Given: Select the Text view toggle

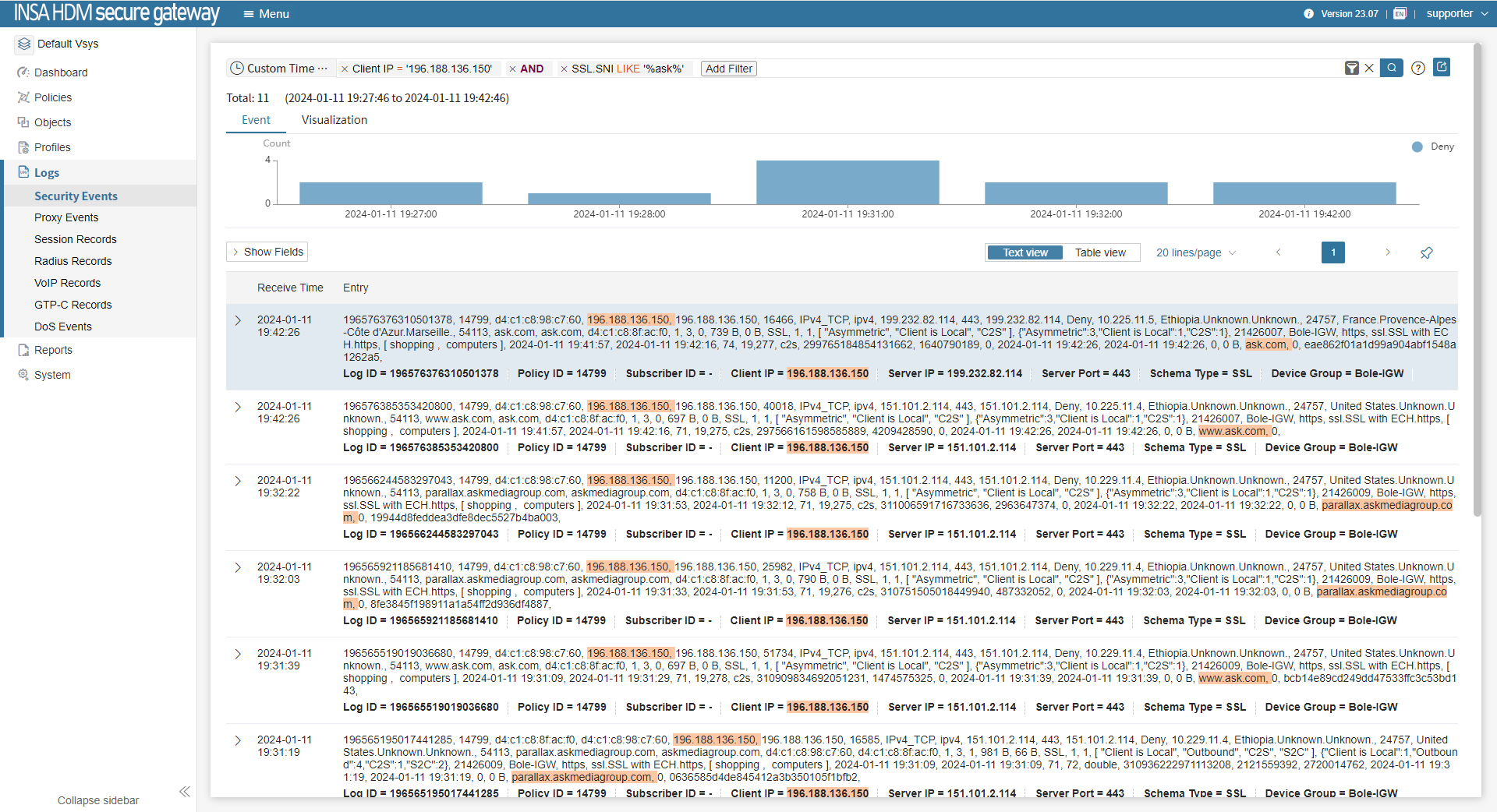Looking at the screenshot, I should [x=1025, y=252].
